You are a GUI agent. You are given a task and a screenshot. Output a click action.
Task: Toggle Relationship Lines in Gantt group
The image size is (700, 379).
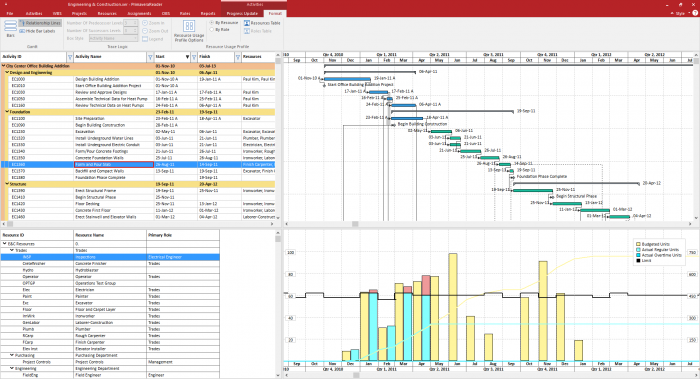tap(40, 23)
